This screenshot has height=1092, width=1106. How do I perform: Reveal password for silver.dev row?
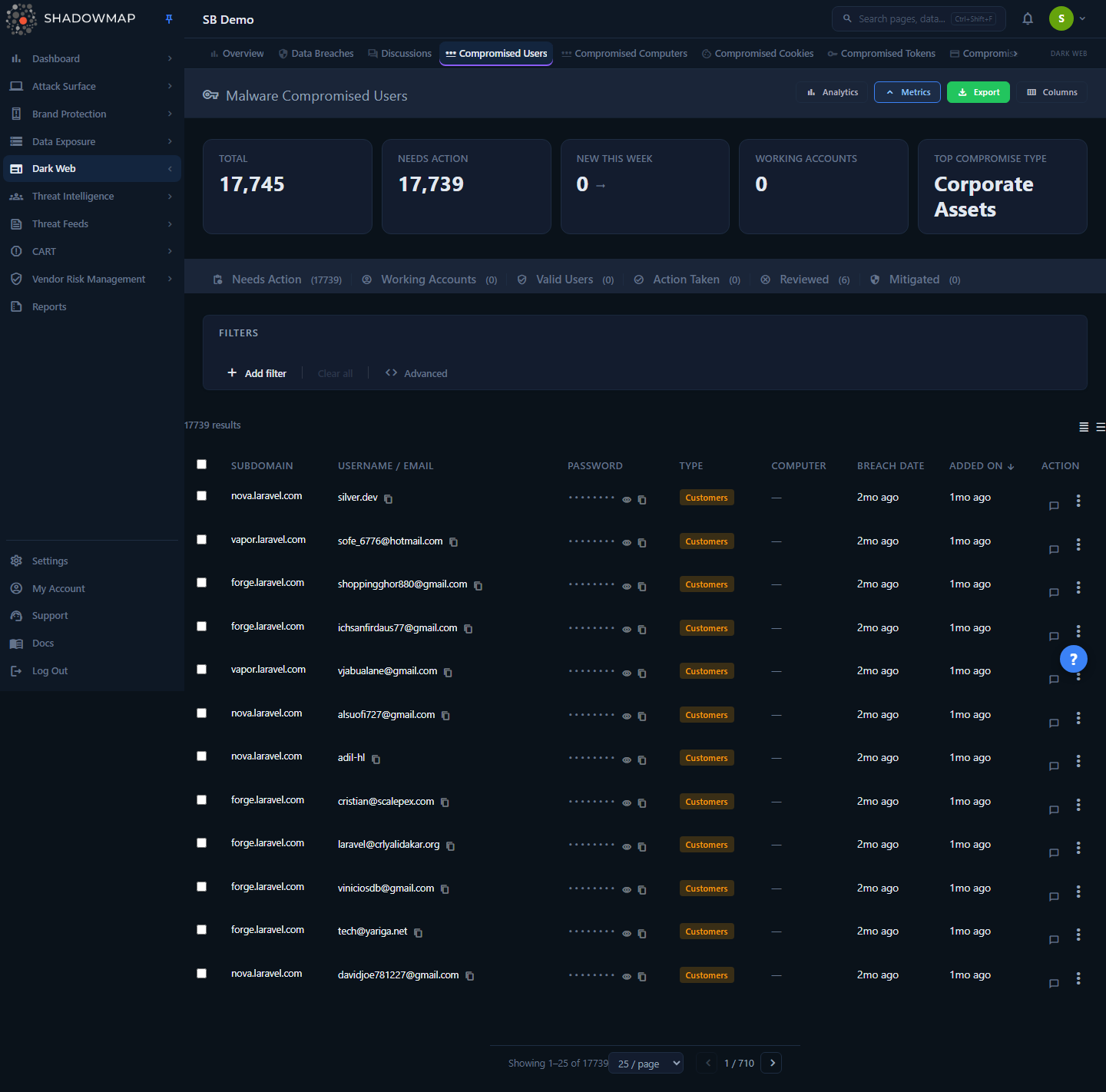coord(627,500)
